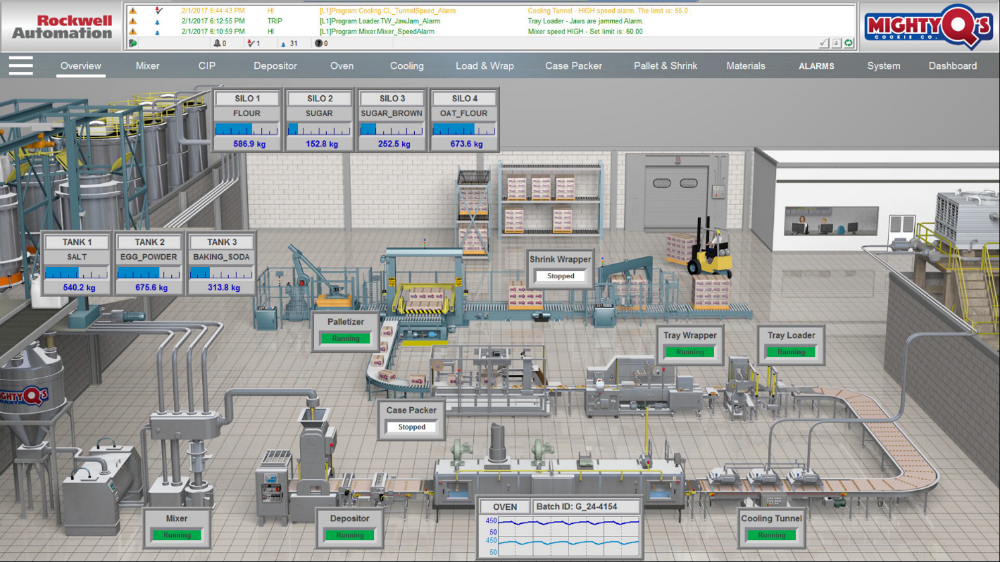Click the acknowledge checkmark icon in alarm banner
Image resolution: width=1000 pixels, height=562 pixels.
(x=824, y=43)
